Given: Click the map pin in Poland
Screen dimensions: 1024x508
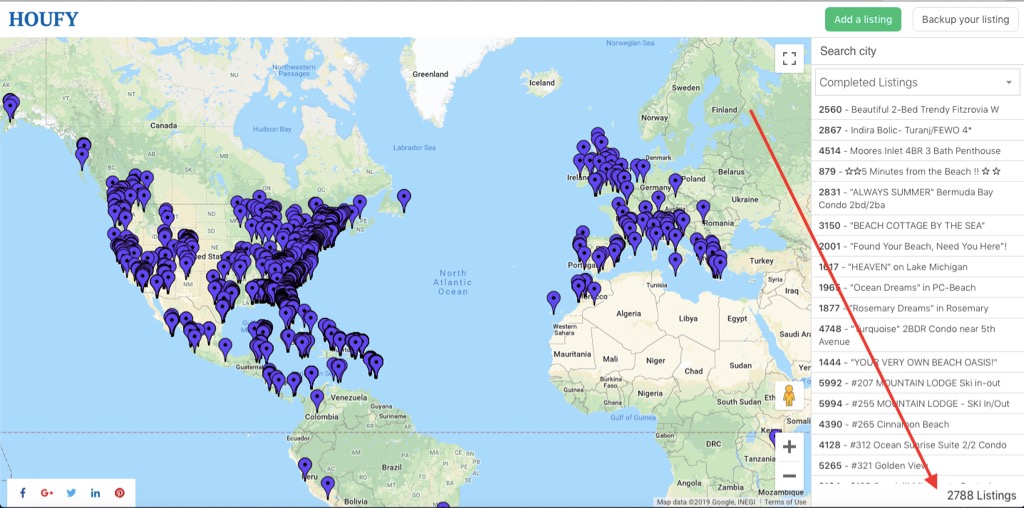Looking at the screenshot, I should pyautogui.click(x=675, y=185).
